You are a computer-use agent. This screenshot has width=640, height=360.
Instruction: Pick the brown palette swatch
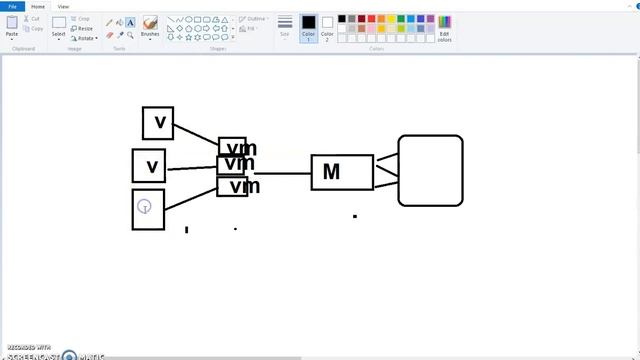coord(362,29)
